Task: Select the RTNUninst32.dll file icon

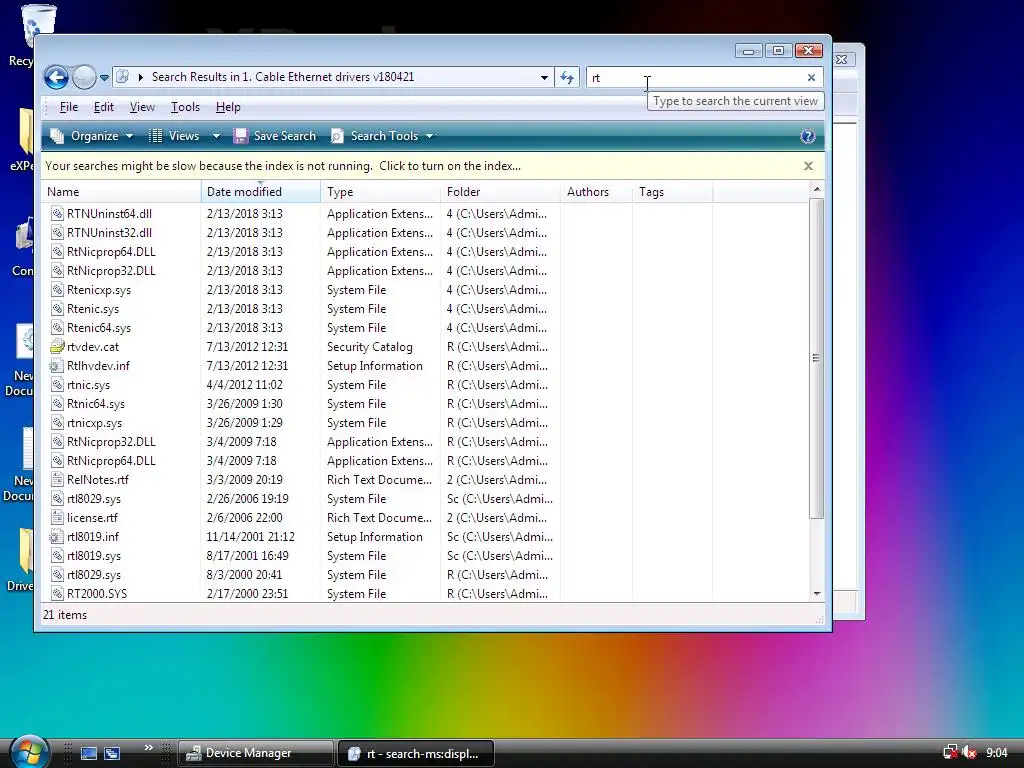Action: tap(57, 232)
